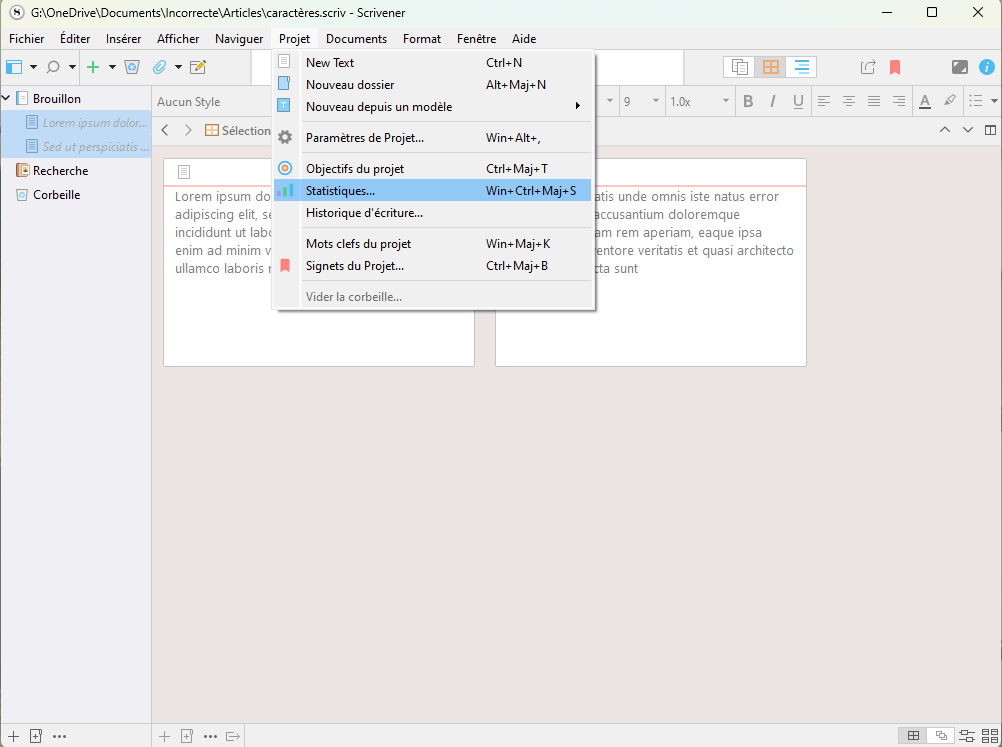Open corkboard options sliders icon

(967, 735)
